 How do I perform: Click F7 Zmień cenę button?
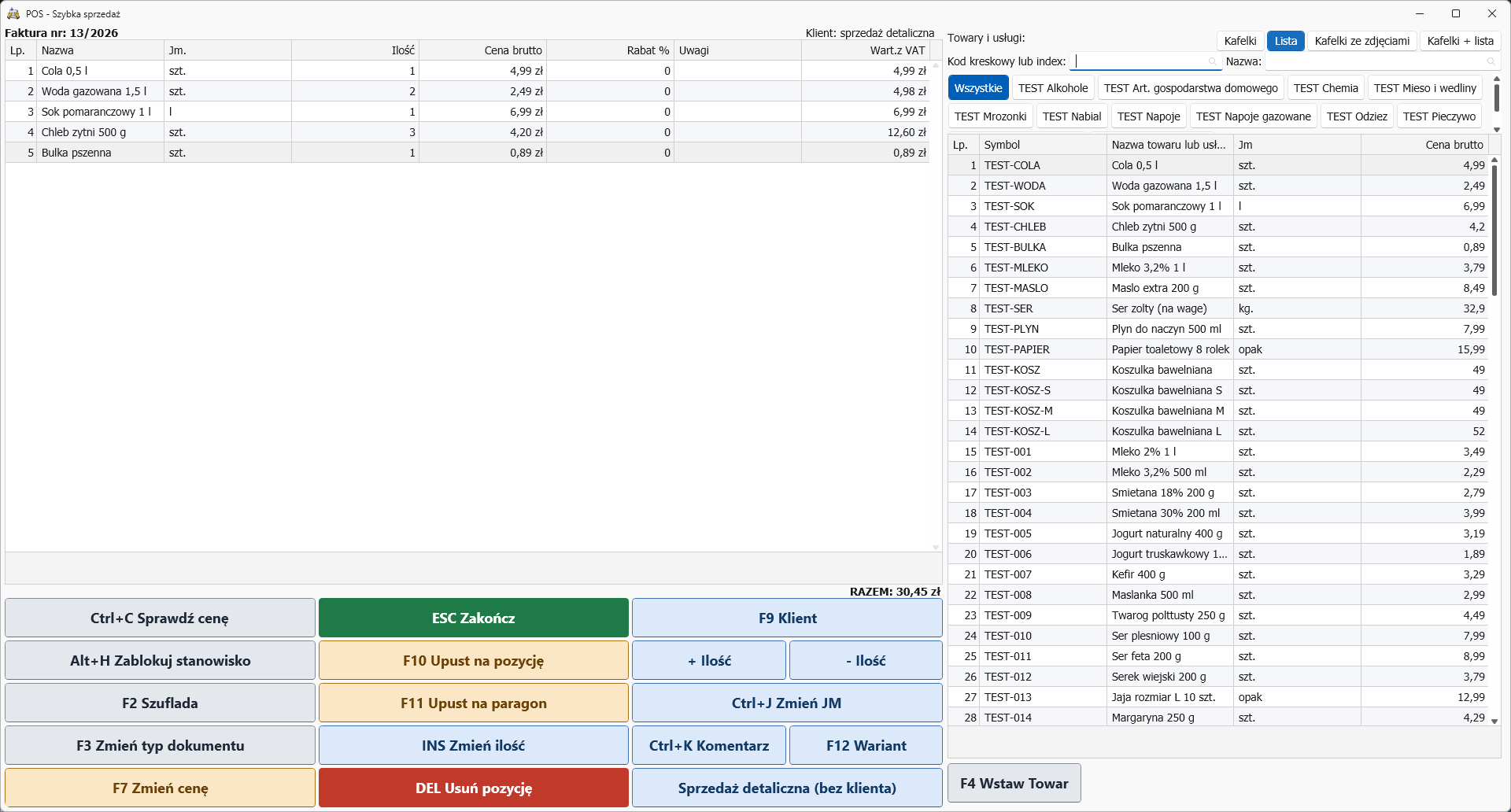pos(160,788)
